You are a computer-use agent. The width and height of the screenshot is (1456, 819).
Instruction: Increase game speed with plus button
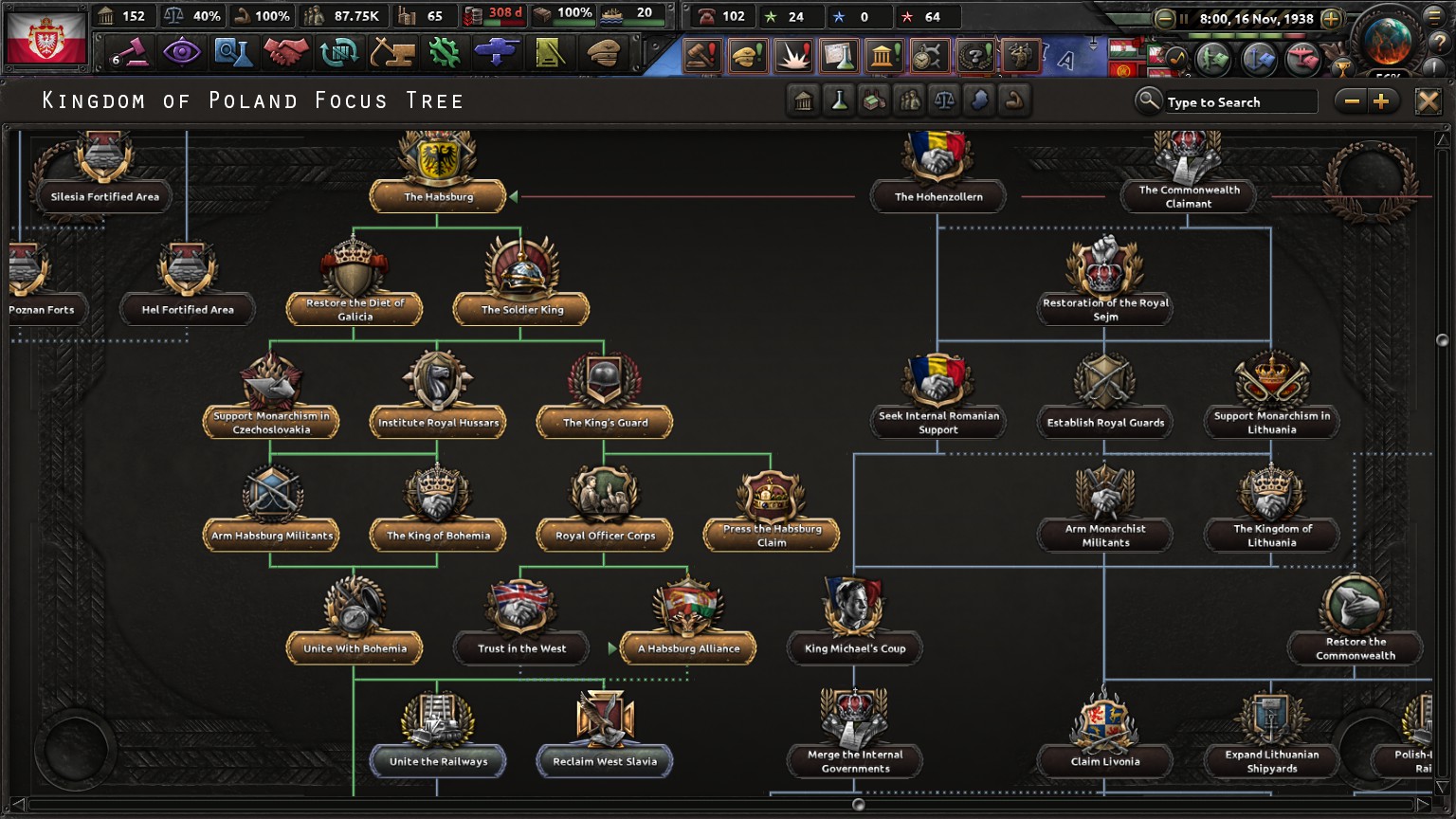pos(1331,18)
